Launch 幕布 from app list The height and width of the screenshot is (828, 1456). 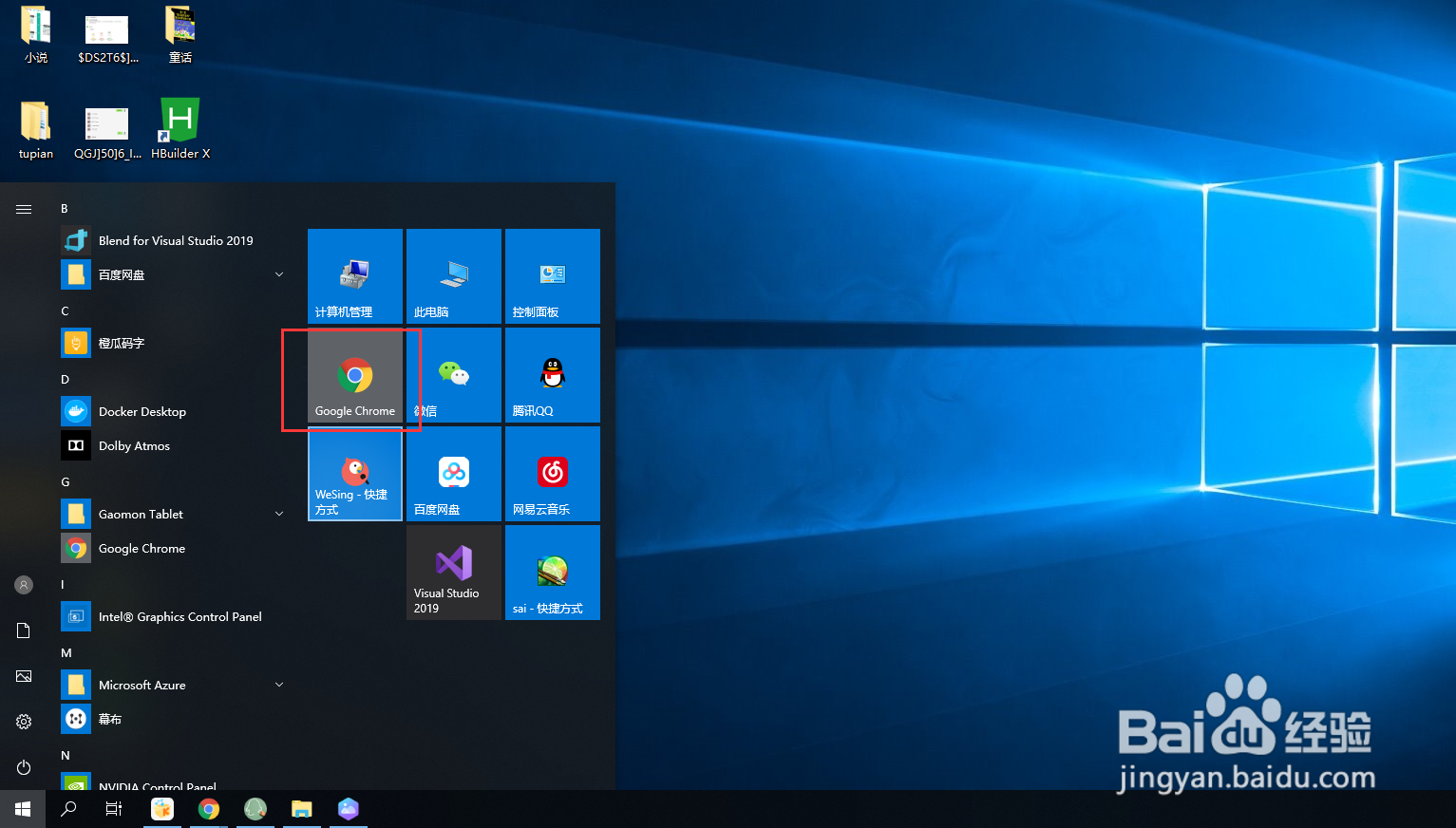click(x=175, y=720)
